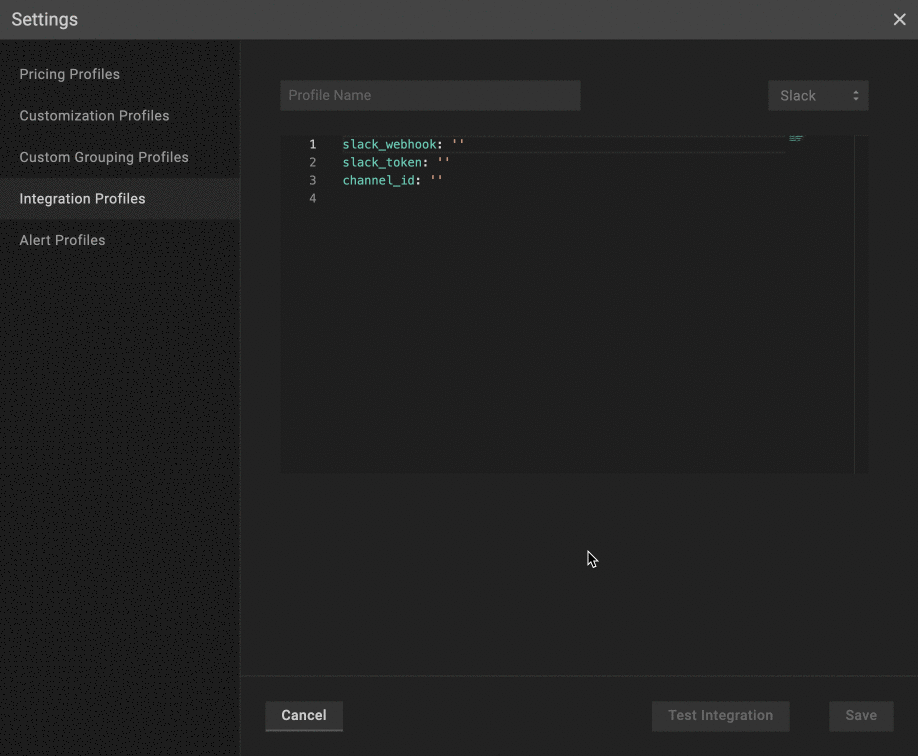Click the editor minimap preview

[796, 139]
